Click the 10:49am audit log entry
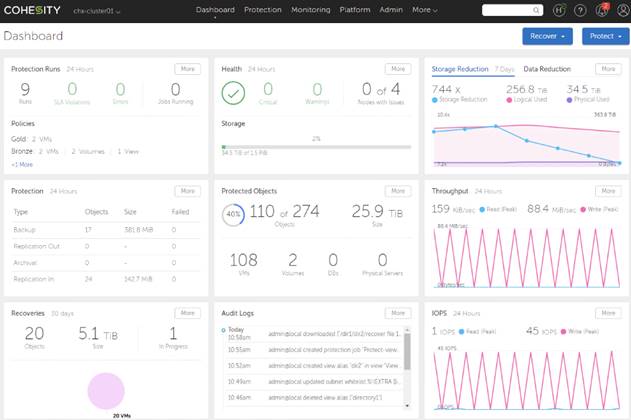Screen dimensions: 631x420 click(x=315, y=381)
